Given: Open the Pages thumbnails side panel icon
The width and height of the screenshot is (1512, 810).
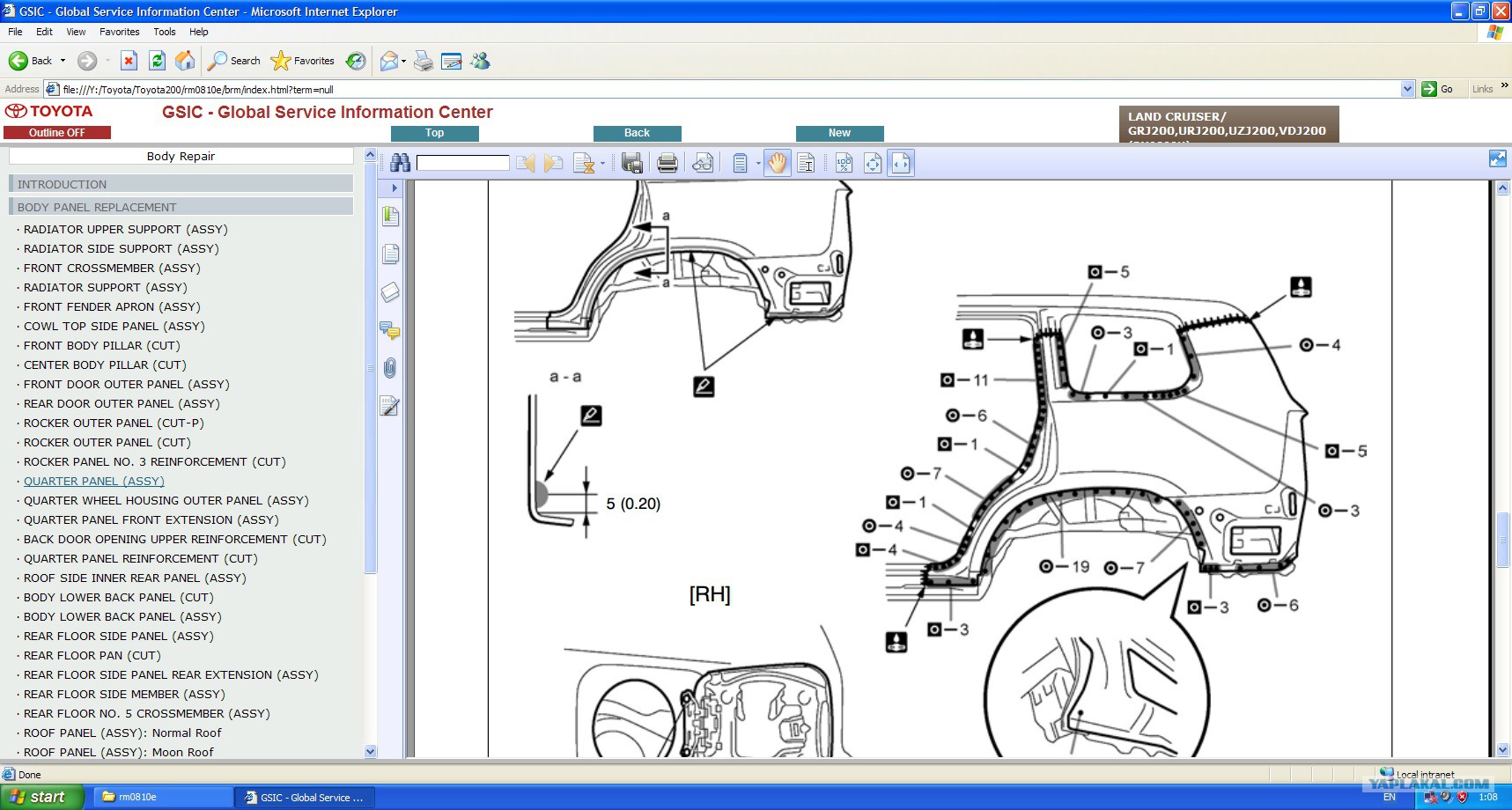Looking at the screenshot, I should point(391,254).
